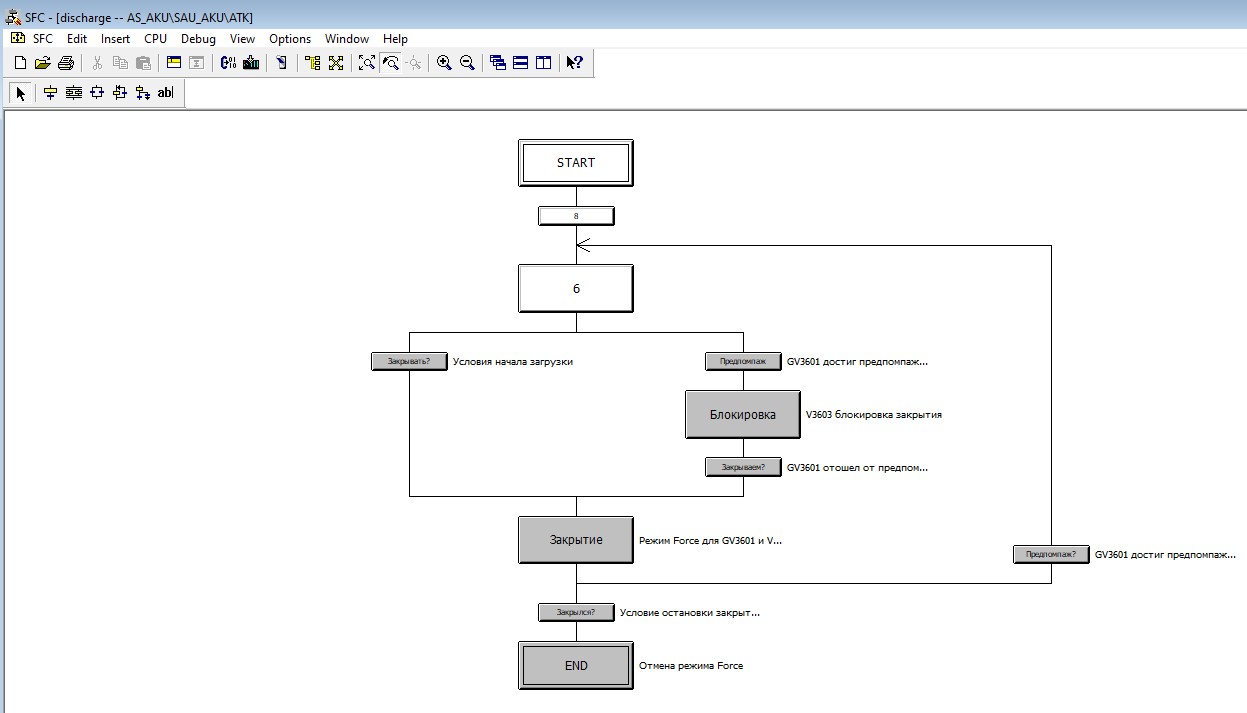Screen dimensions: 1247x713
Task: Open the CPU menu
Action: pyautogui.click(x=155, y=39)
